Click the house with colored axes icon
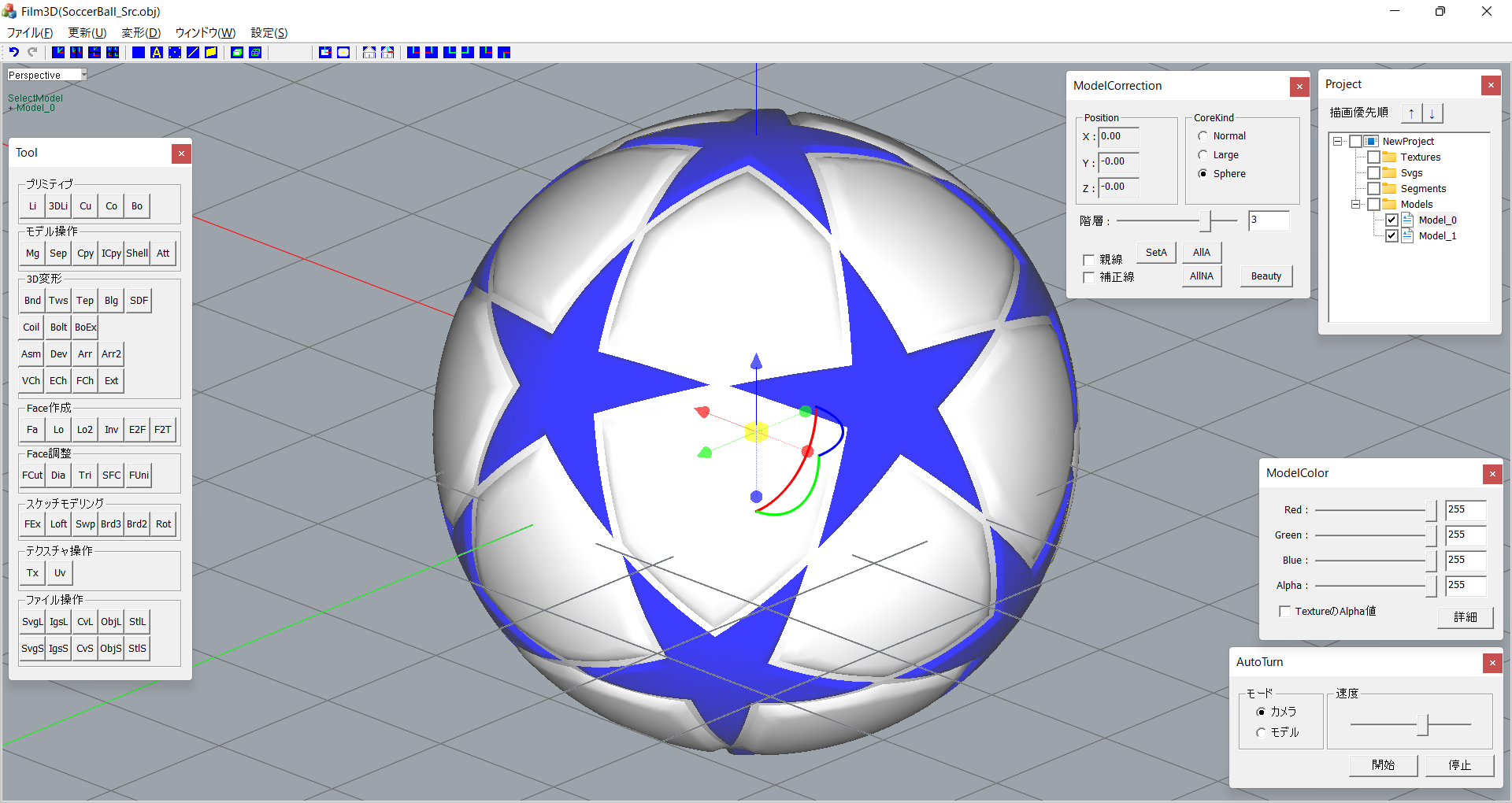Screen dimensions: 1512x803 (x=387, y=52)
